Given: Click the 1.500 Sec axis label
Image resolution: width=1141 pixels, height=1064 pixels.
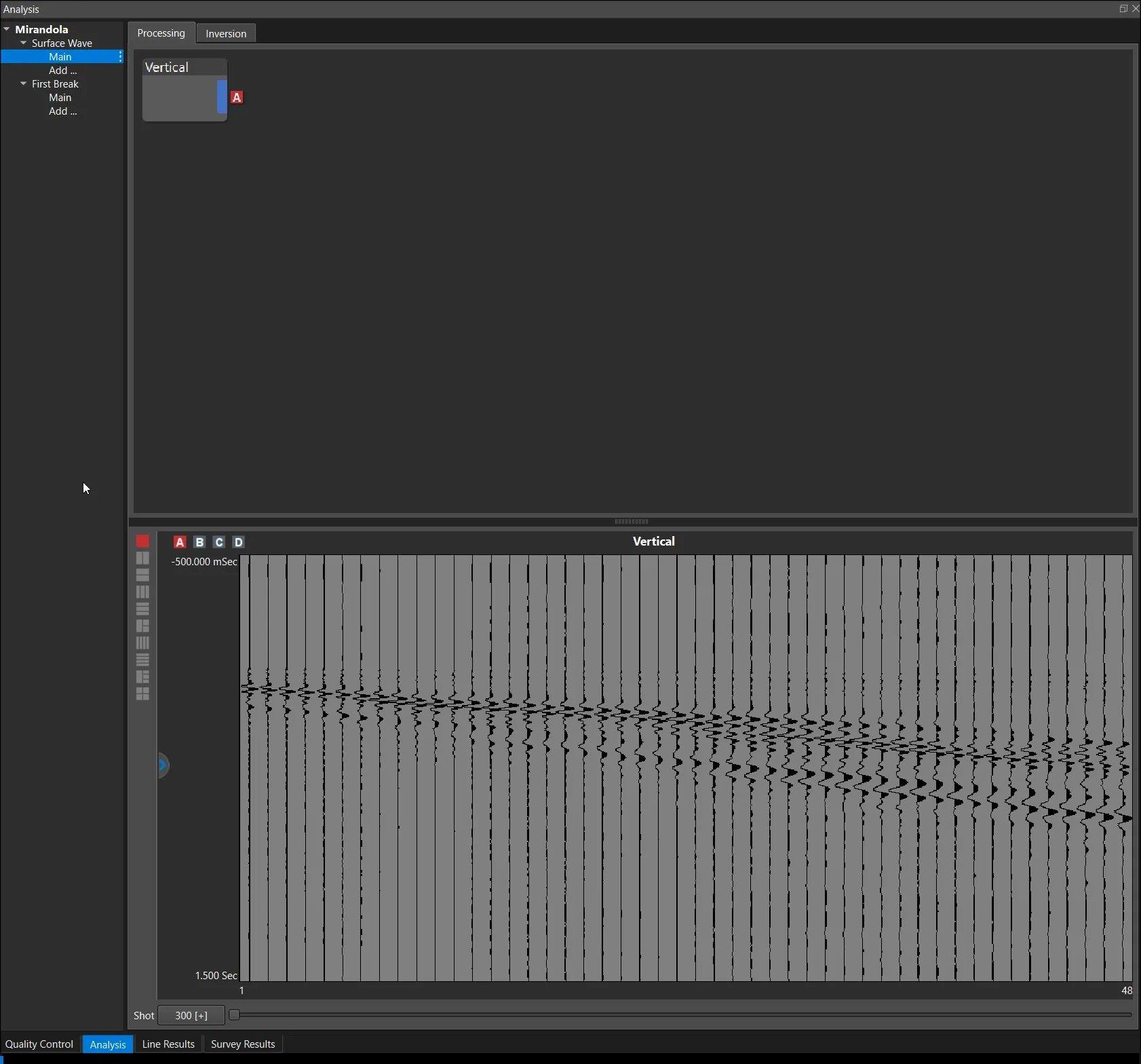Looking at the screenshot, I should [x=216, y=976].
